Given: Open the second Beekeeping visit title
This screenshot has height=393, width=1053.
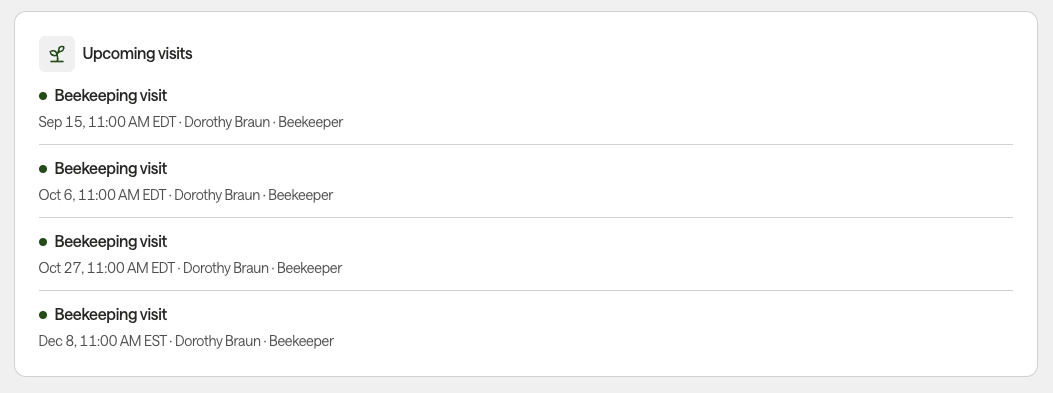Looking at the screenshot, I should tap(111, 169).
